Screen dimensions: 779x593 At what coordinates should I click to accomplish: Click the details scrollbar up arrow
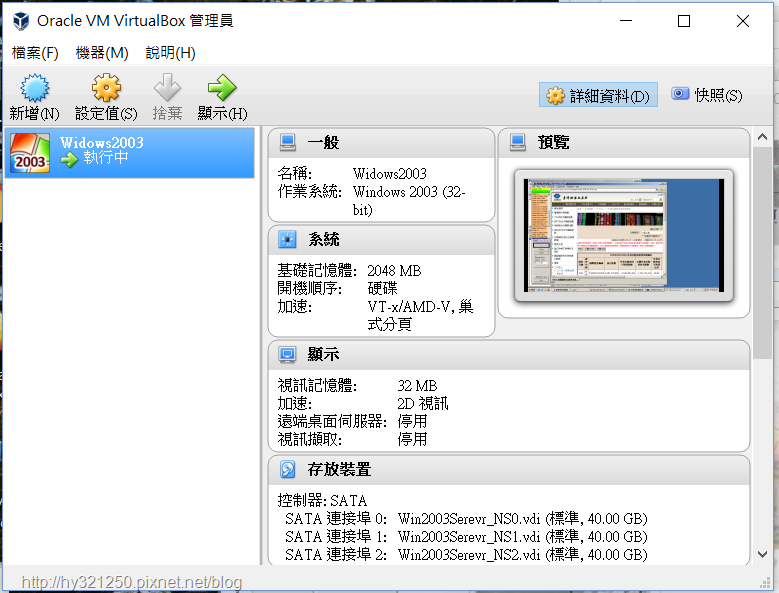tap(762, 137)
